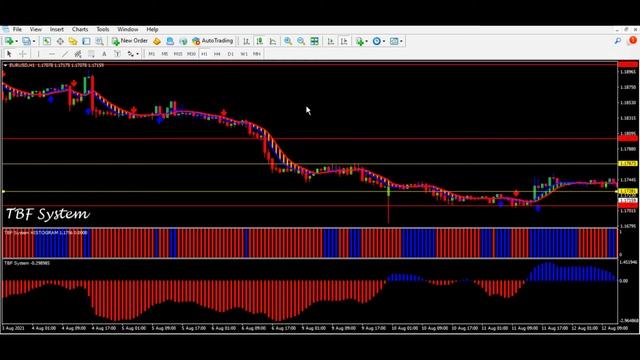Viewport: 640px width, 360px height.
Task: Click the TBF System -0.298985 label
Action: [27, 263]
